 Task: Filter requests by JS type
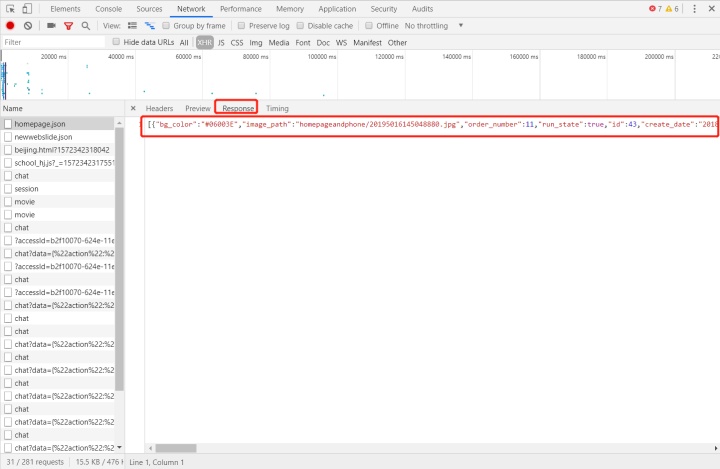[221, 43]
